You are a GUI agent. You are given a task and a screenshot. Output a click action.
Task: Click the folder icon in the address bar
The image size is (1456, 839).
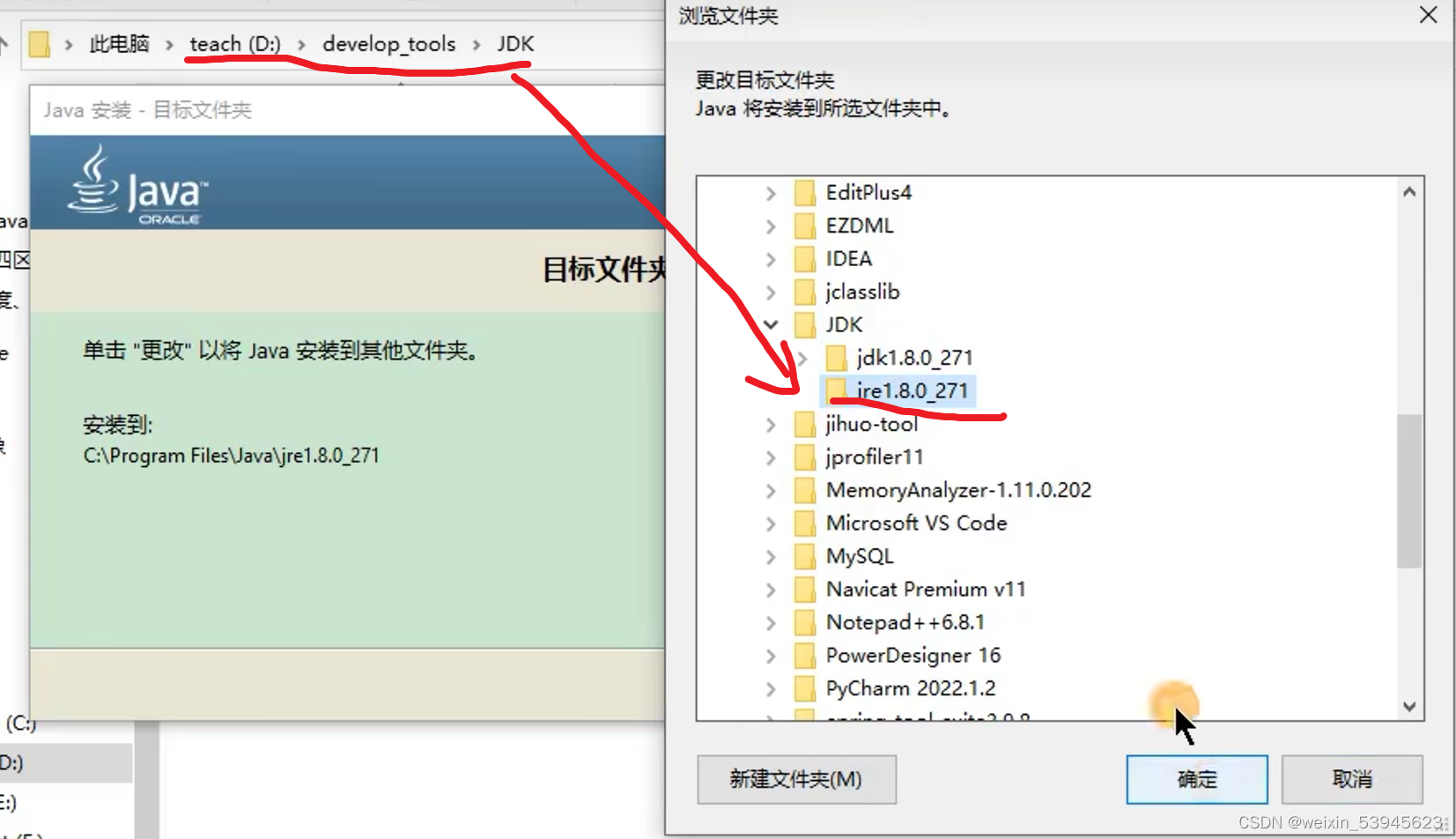click(39, 43)
